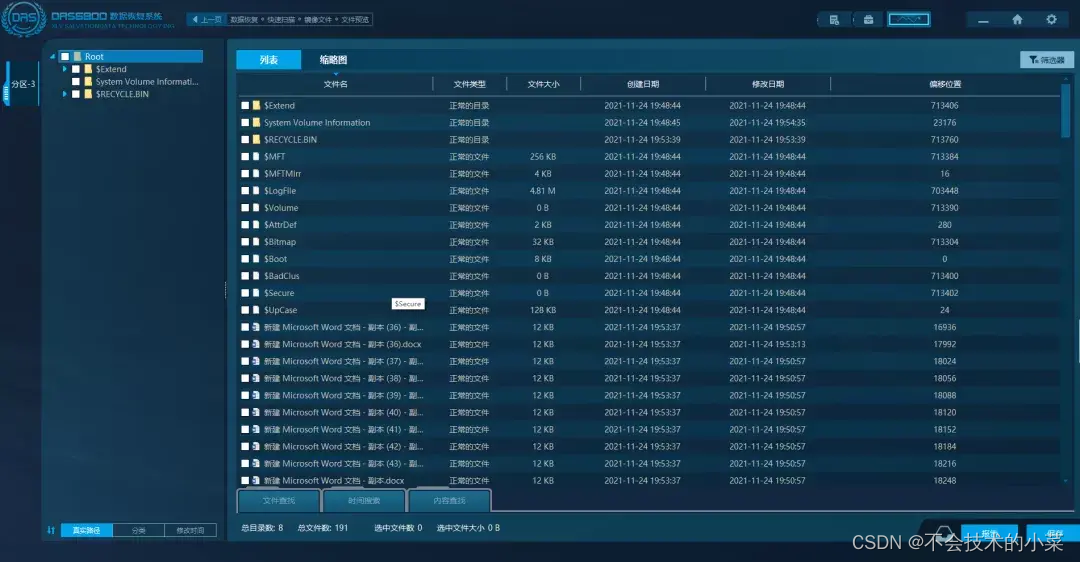Click the DRS logo emblem
Image resolution: width=1080 pixels, height=562 pixels.
[24, 19]
